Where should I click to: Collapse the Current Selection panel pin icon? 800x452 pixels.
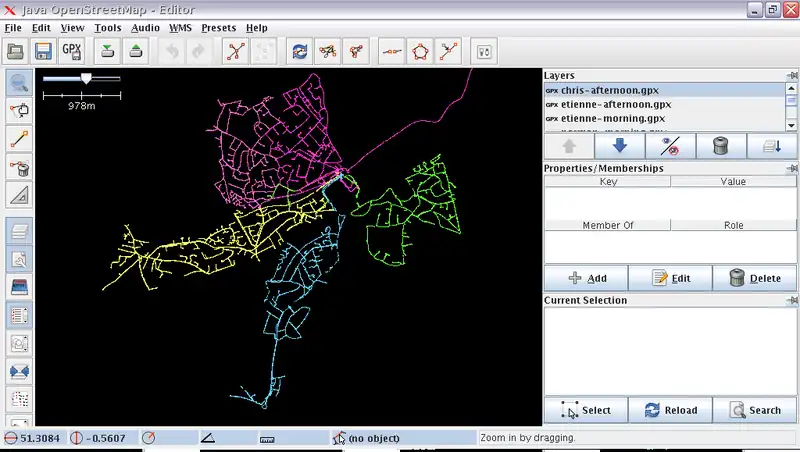792,300
